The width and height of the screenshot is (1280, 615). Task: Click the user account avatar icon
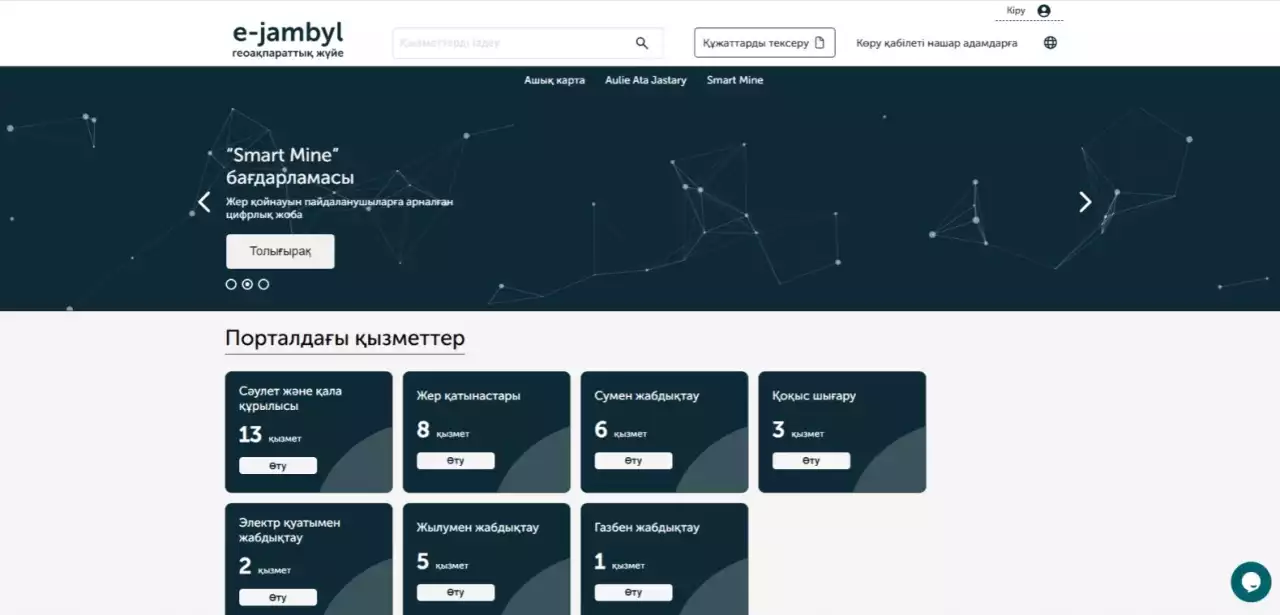coord(1044,11)
